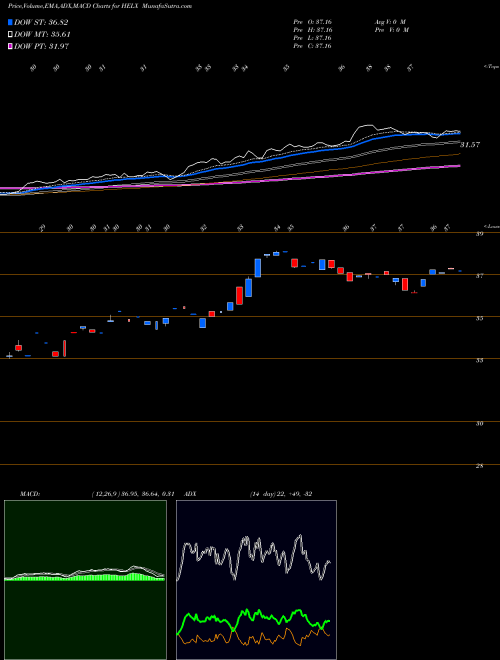
Task: Select the 'DOW MT: 35.61' legend text
Action: pos(42,35)
